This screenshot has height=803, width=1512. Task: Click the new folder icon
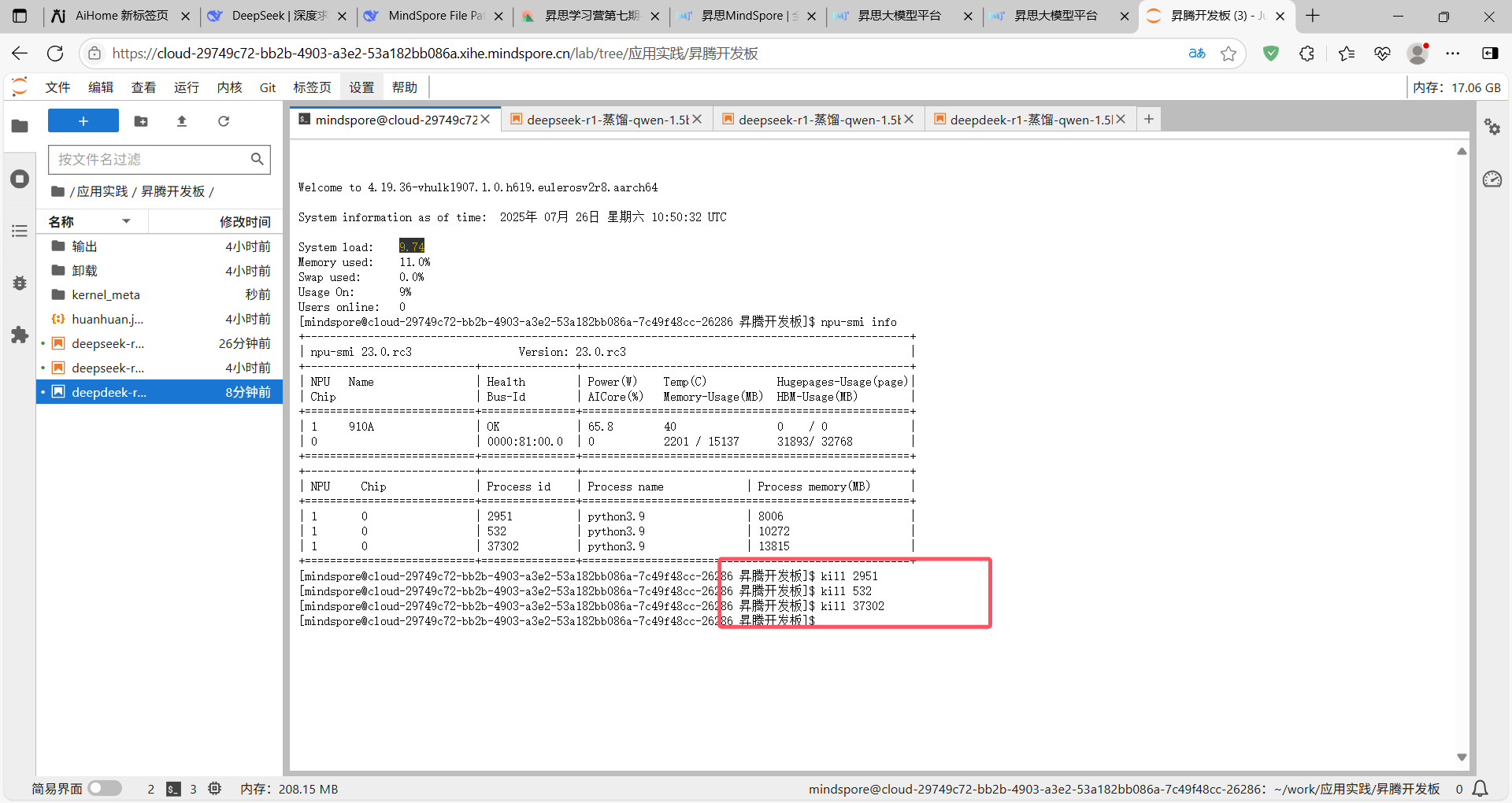[x=141, y=121]
